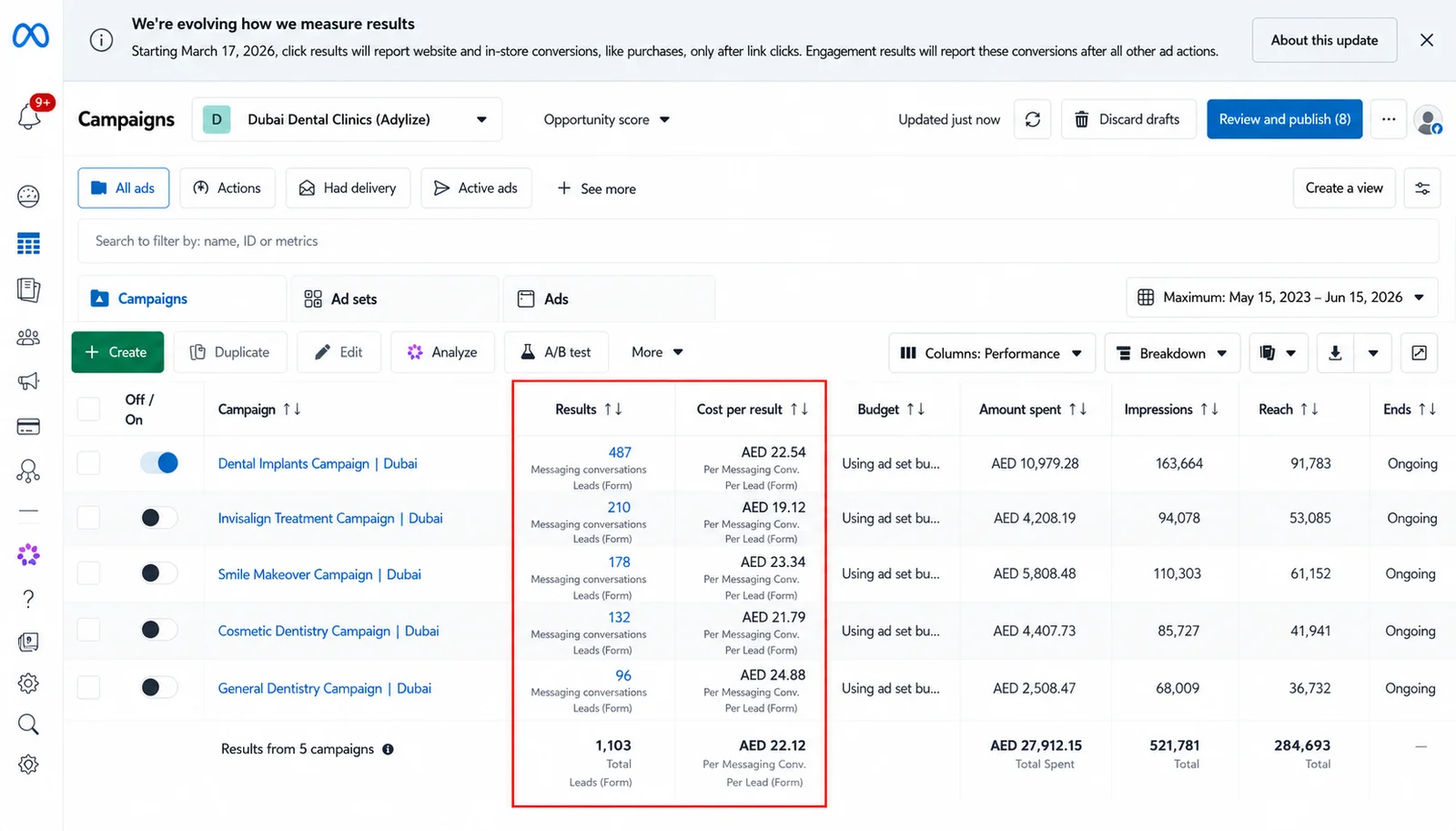Open the profile avatar menu
The height and width of the screenshot is (831, 1456).
[x=1429, y=119]
